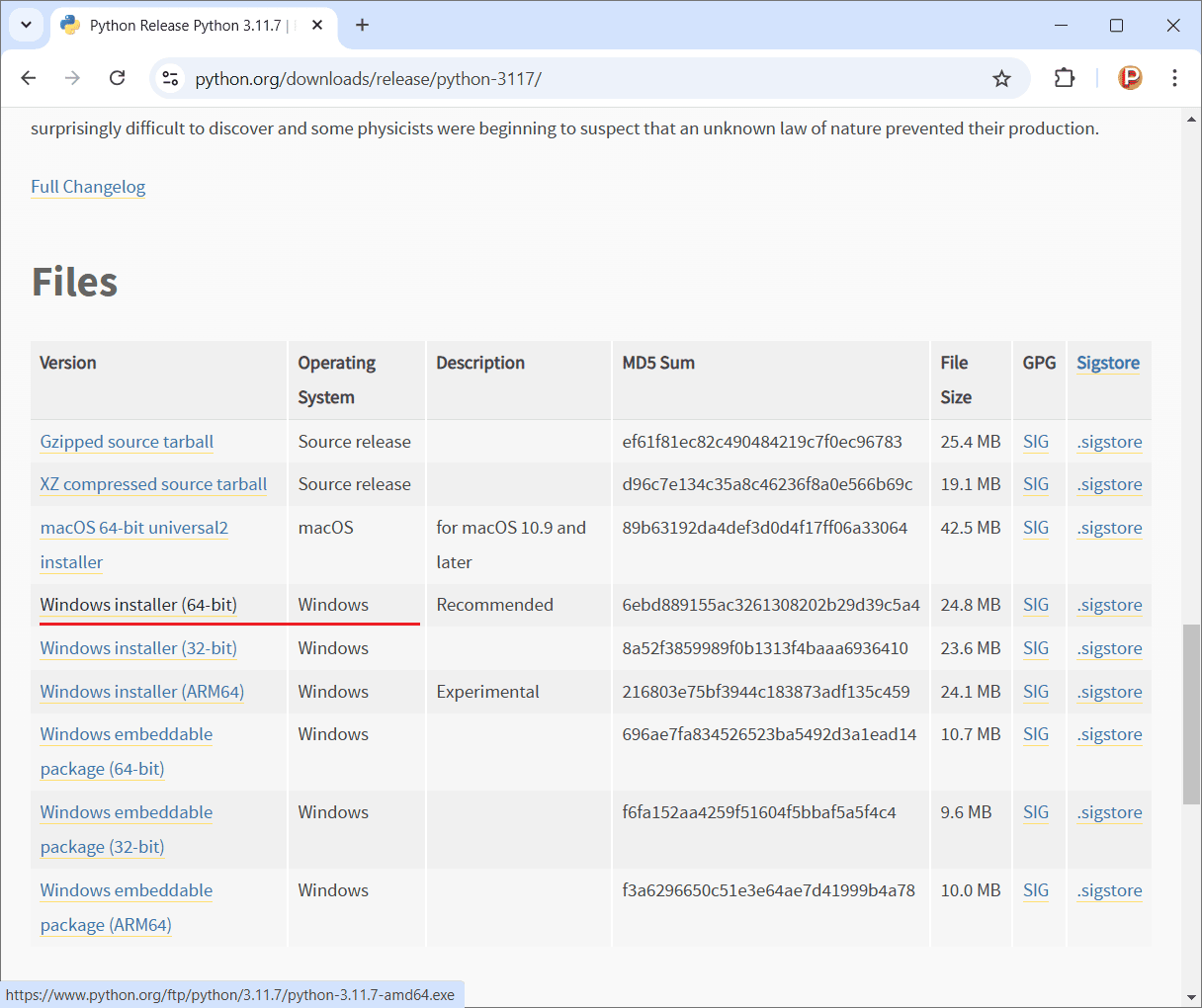Viewport: 1202px width, 1008px height.
Task: Click MD5 sum ef61f81ec82c490484219c7f0ec96783
Action: (762, 442)
